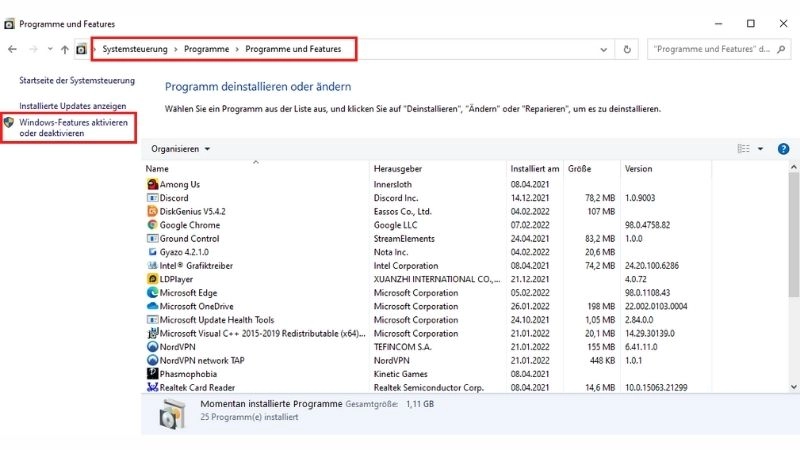This screenshot has width=800, height=450.
Task: Go up one folder level arrow
Action: pyautogui.click(x=65, y=49)
